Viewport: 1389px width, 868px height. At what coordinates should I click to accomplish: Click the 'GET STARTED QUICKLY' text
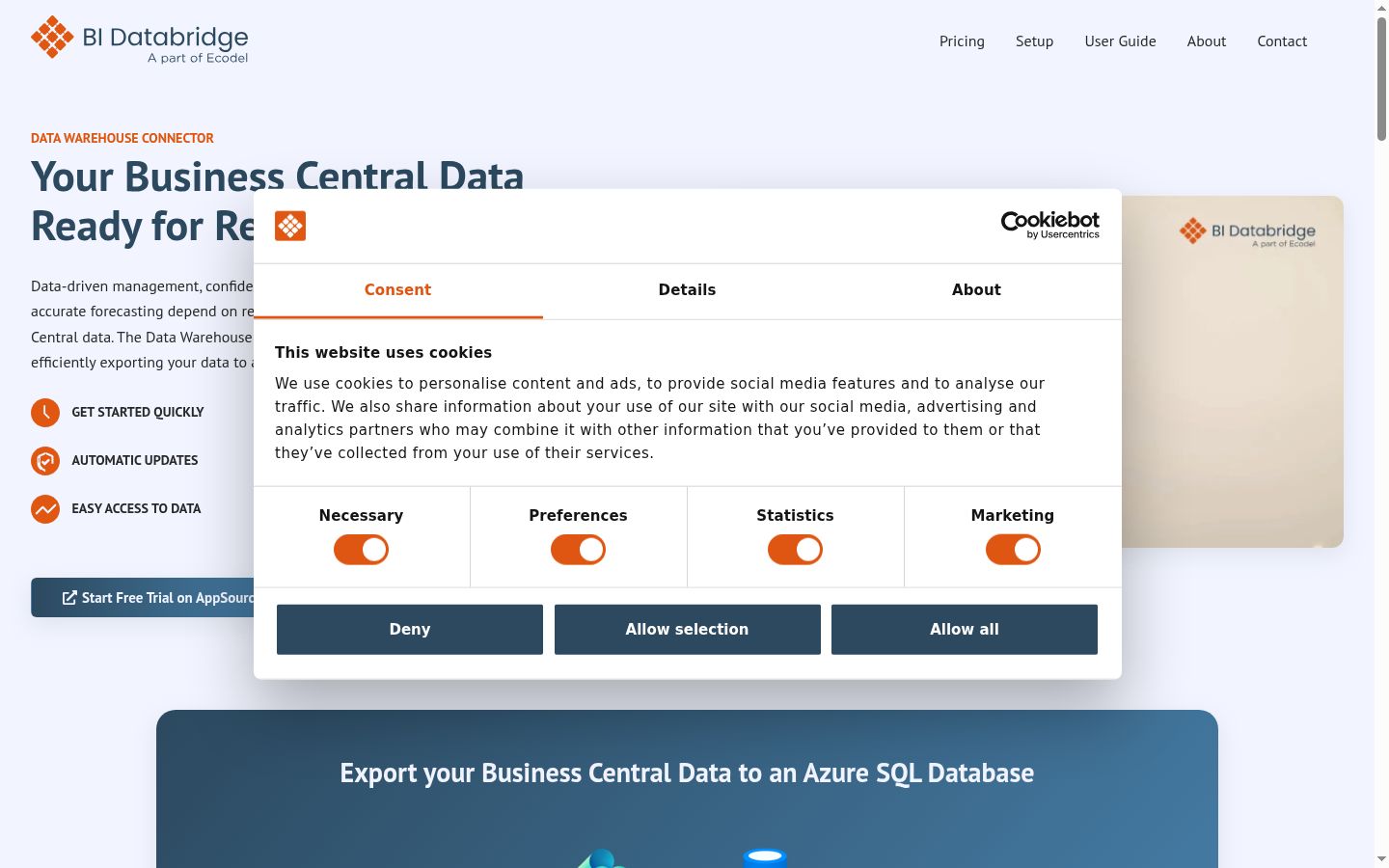pos(138,413)
